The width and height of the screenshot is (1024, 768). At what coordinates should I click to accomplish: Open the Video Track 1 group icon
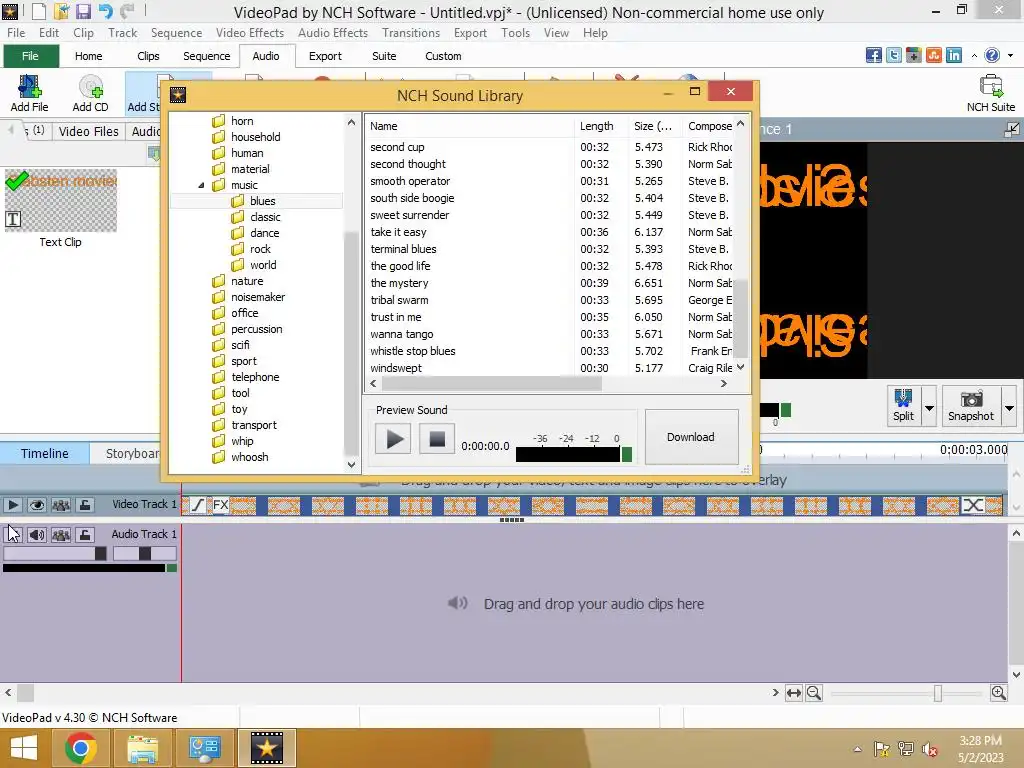61,505
